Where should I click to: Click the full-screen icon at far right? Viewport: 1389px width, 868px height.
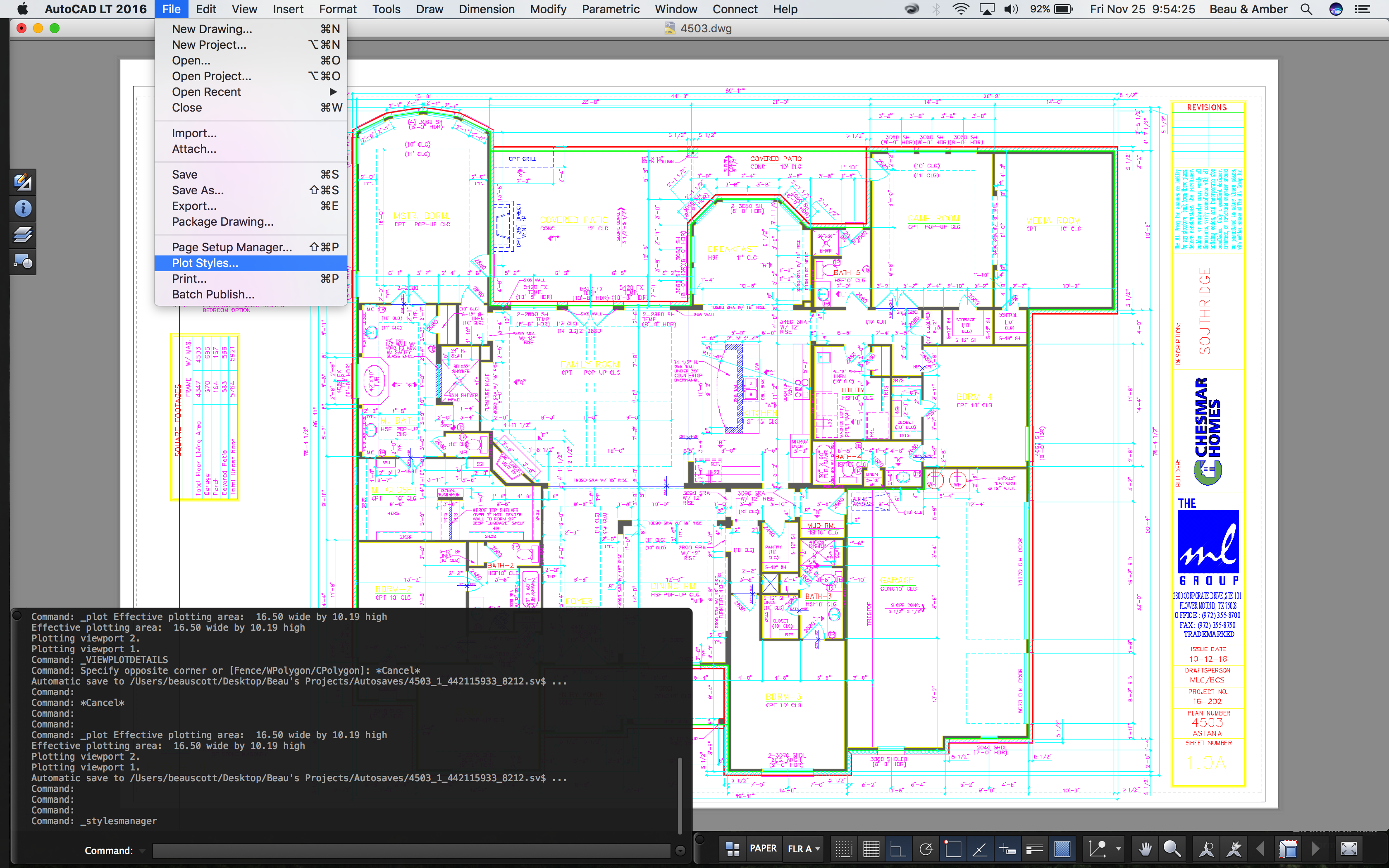(1350, 849)
